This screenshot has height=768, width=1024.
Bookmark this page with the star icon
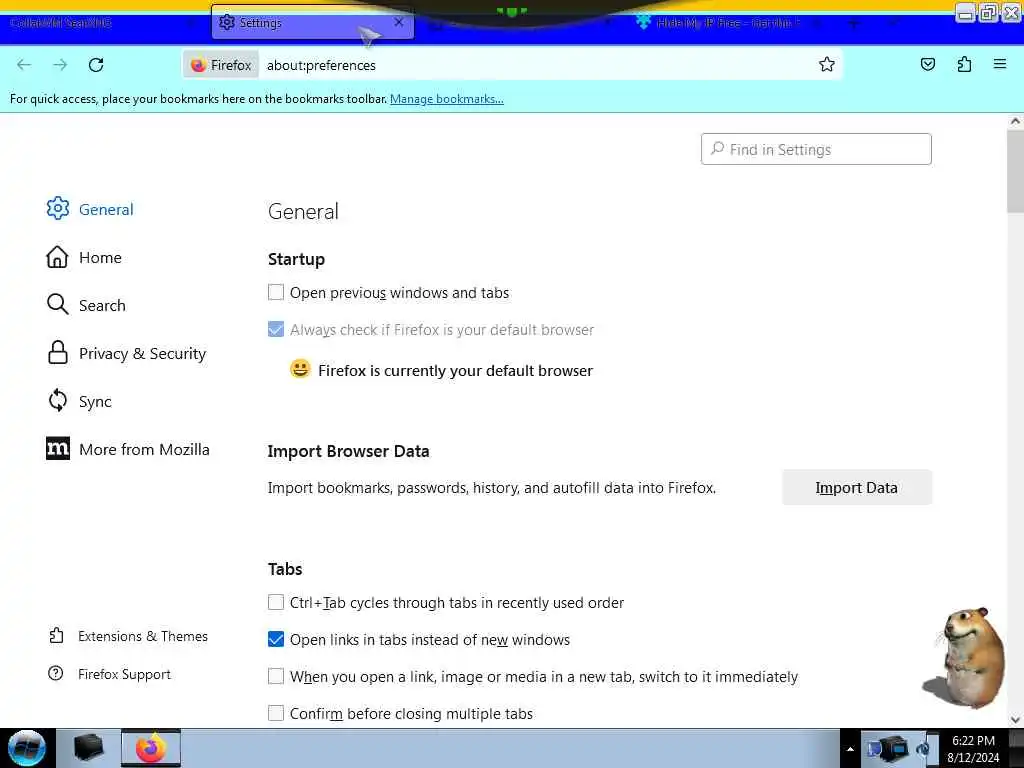827,64
